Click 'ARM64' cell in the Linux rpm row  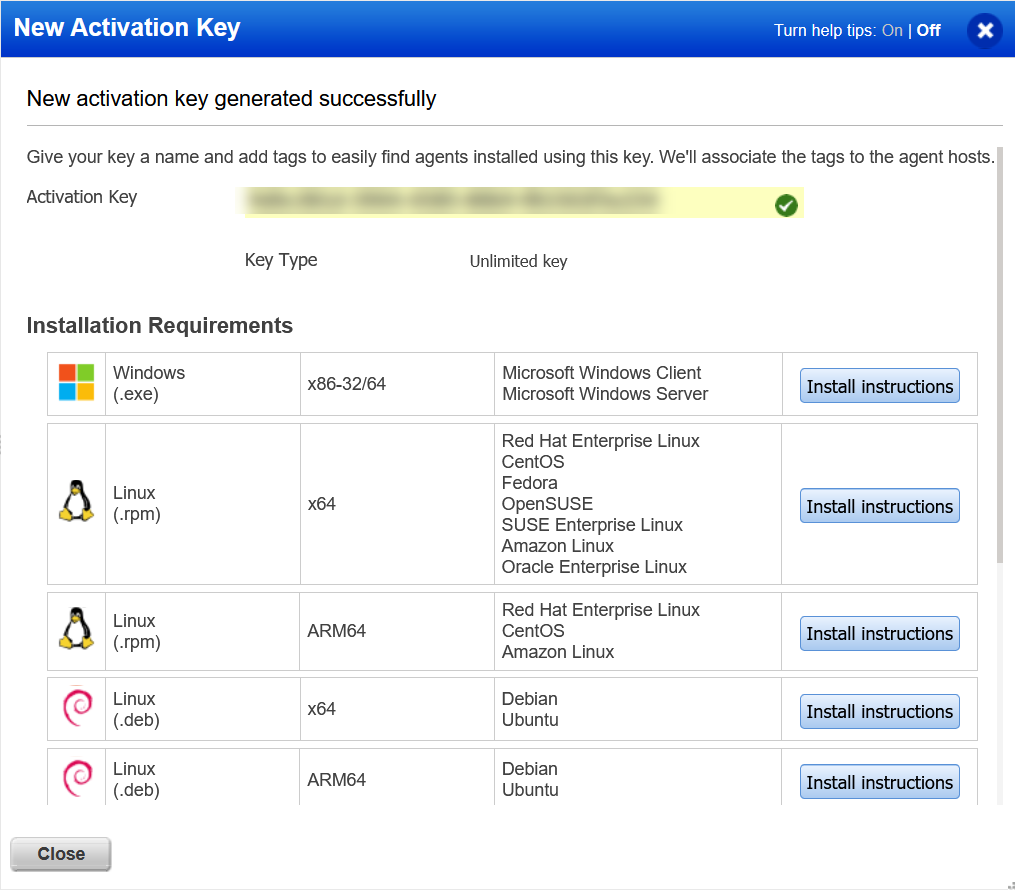click(x=396, y=631)
